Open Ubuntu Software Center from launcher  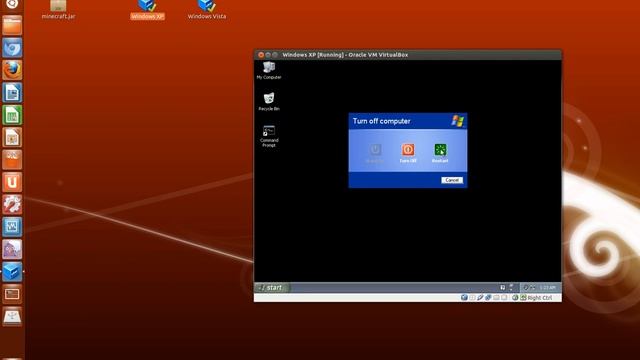[12, 160]
